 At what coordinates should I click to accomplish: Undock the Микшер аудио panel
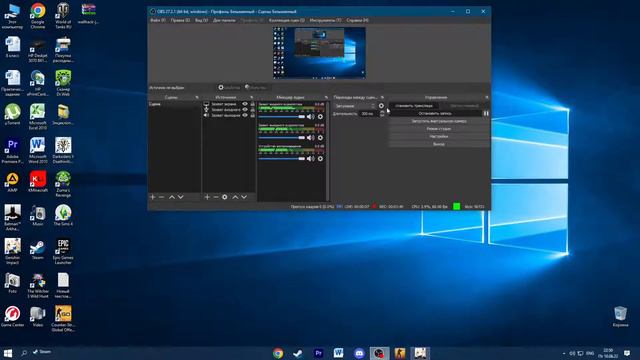click(x=326, y=98)
